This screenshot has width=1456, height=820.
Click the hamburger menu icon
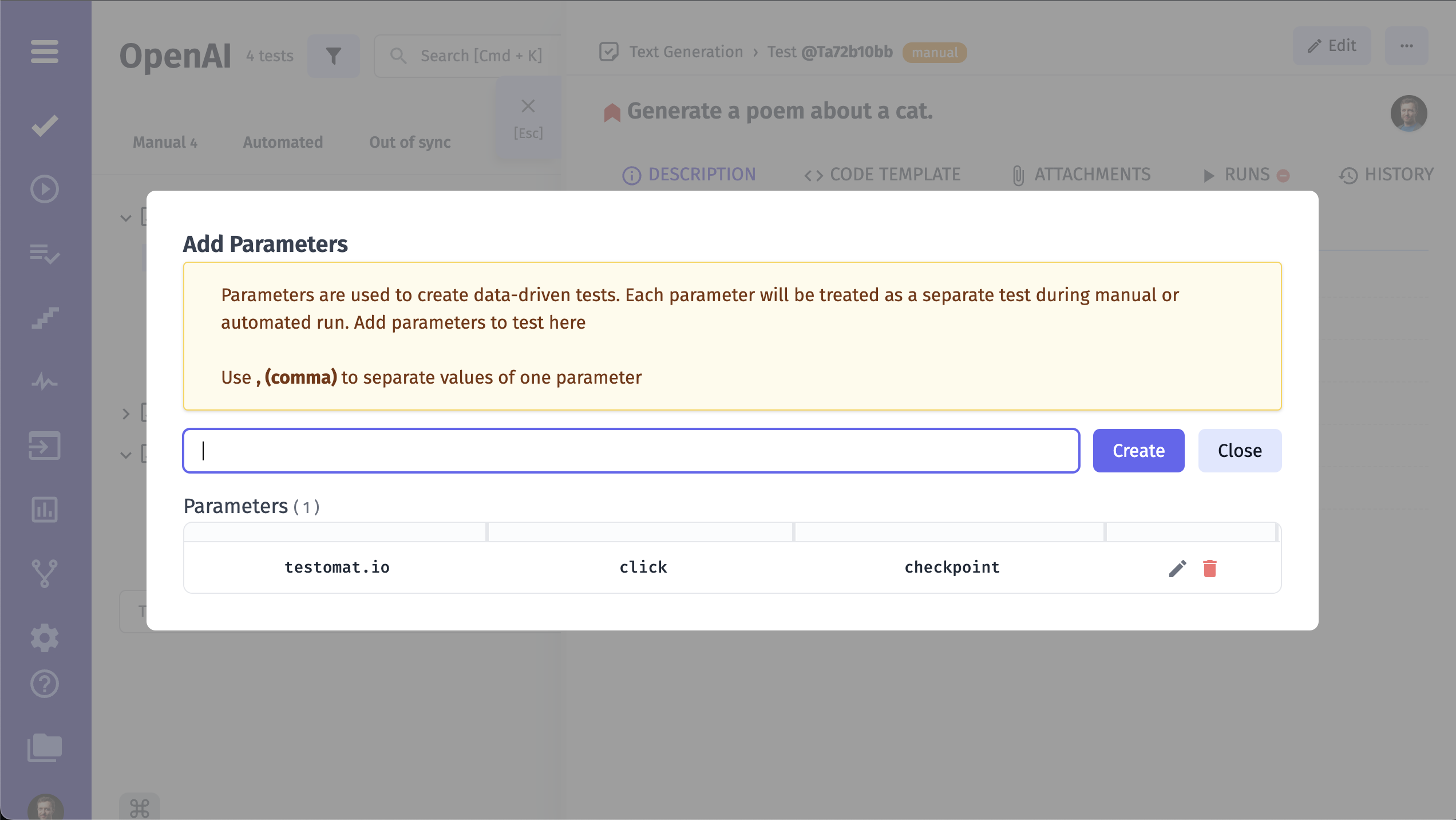pyautogui.click(x=44, y=51)
